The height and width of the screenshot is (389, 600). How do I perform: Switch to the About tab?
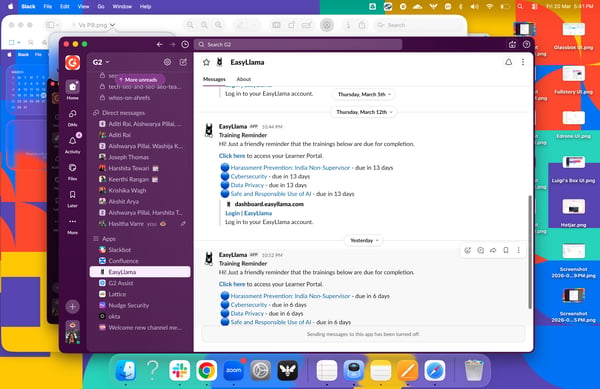pyautogui.click(x=244, y=79)
